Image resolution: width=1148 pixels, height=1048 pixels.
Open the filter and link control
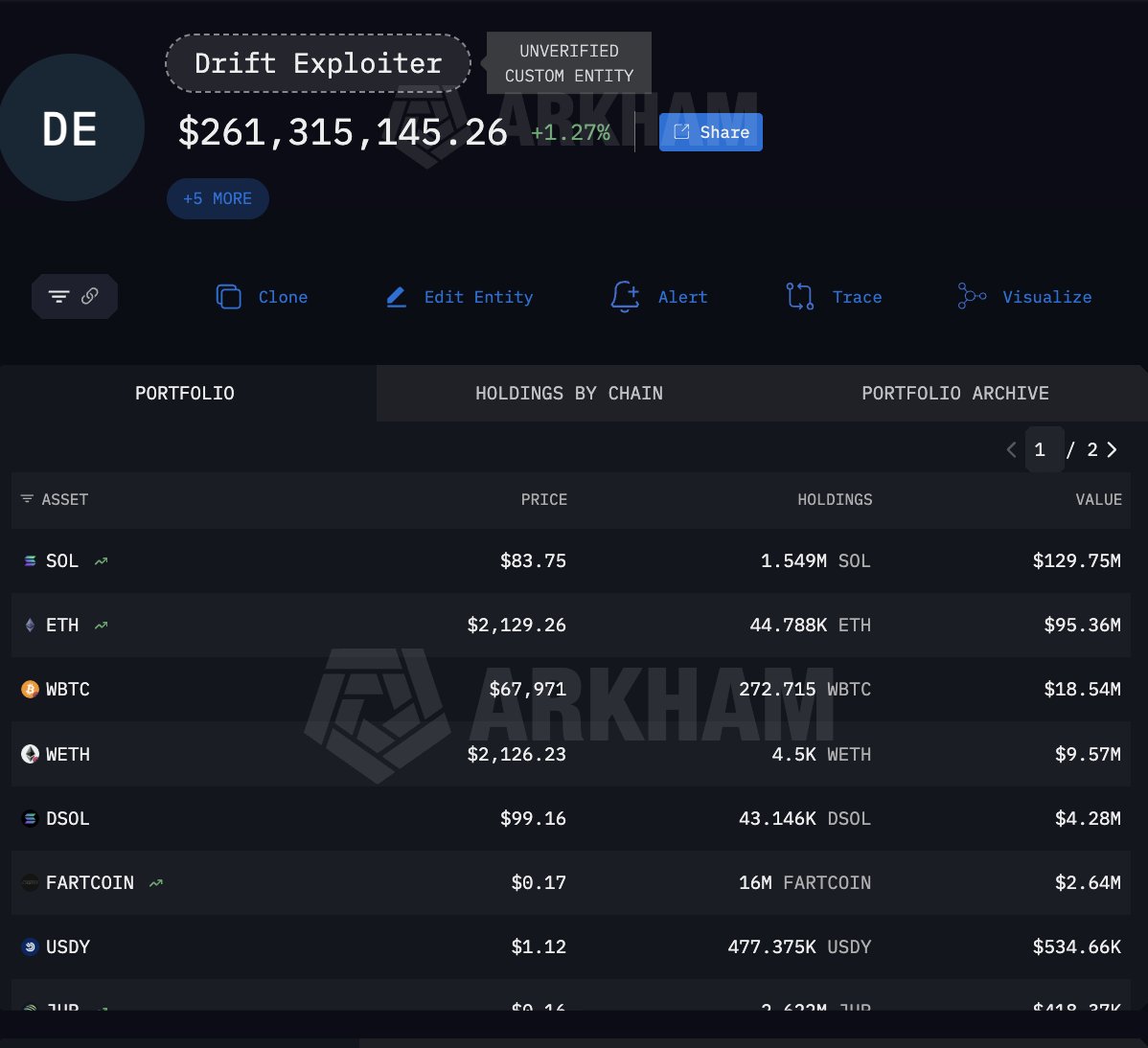74,296
